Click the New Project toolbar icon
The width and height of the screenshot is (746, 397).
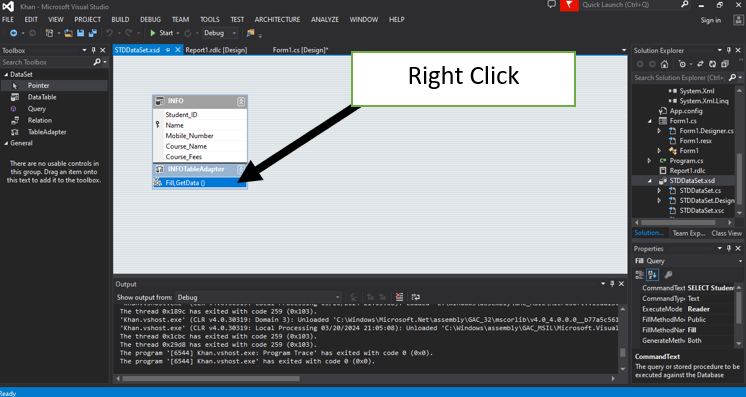pos(49,33)
